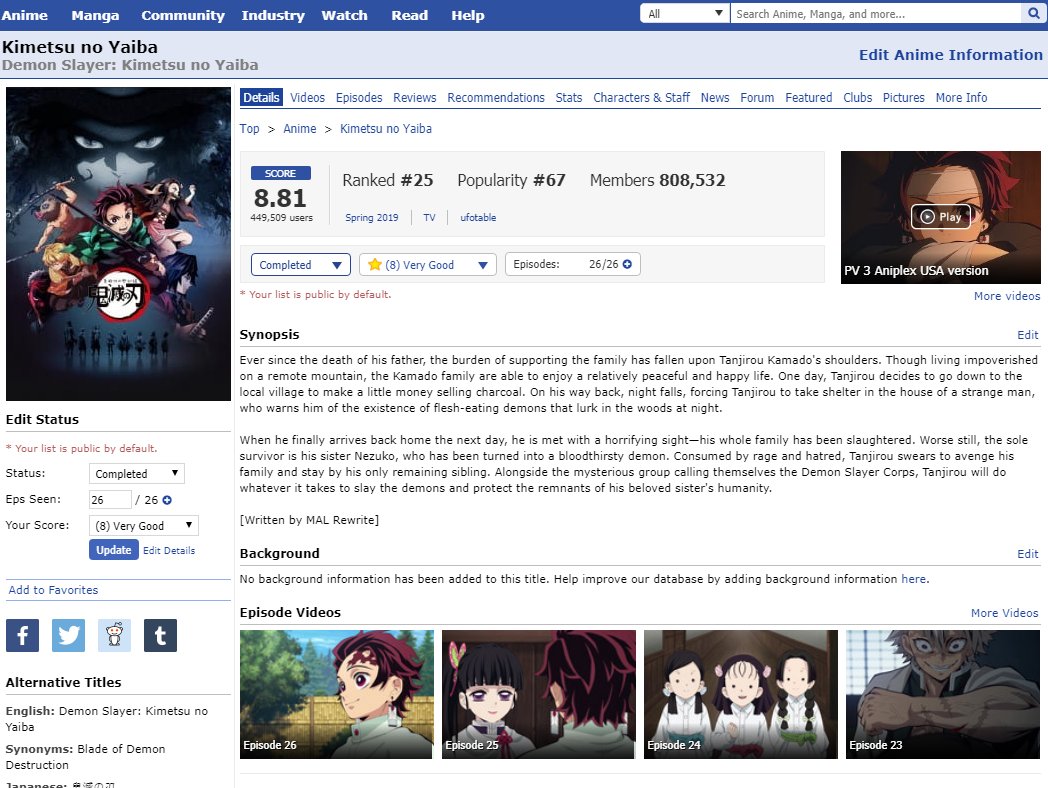The width and height of the screenshot is (1048, 788).
Task: Switch to the Videos tab
Action: tap(307, 98)
